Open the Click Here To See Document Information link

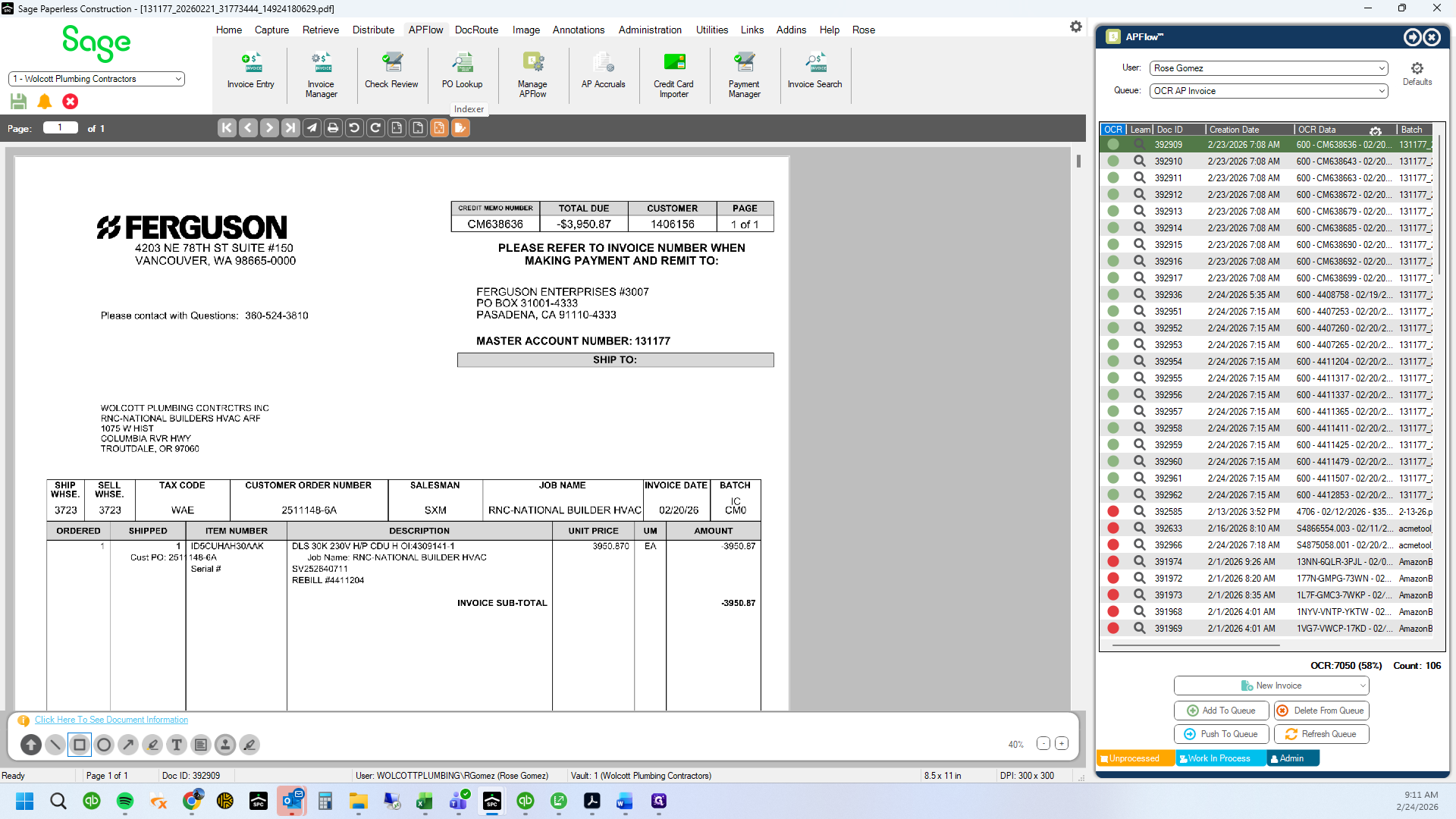(111, 720)
